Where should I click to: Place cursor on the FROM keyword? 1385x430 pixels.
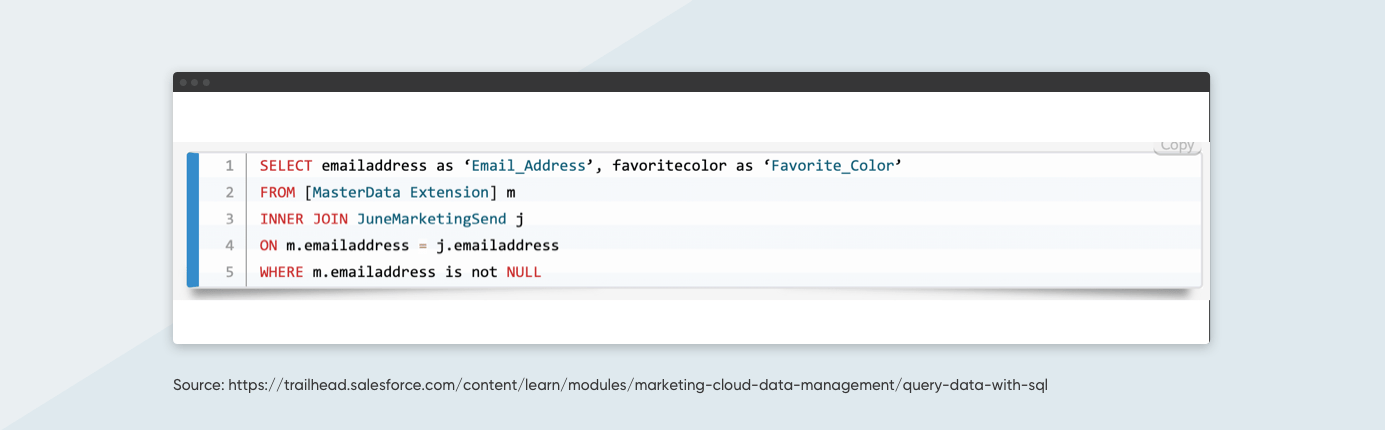coord(277,192)
